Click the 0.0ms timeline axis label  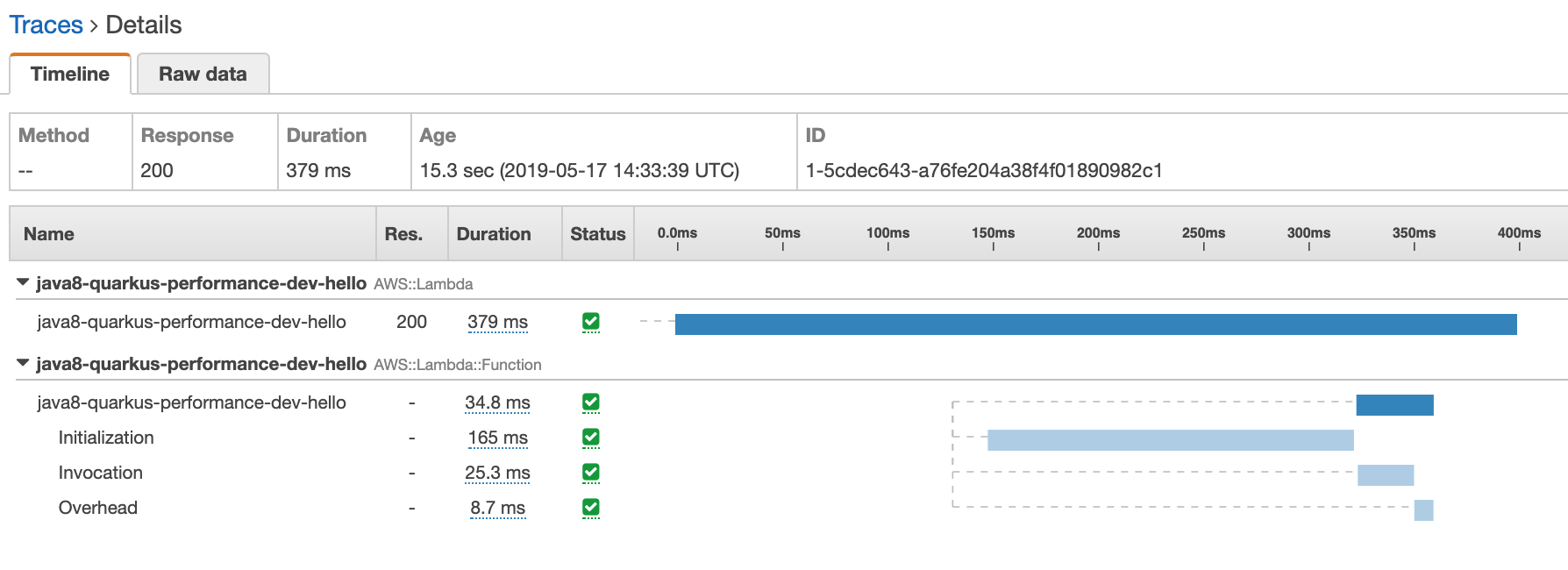(x=677, y=233)
